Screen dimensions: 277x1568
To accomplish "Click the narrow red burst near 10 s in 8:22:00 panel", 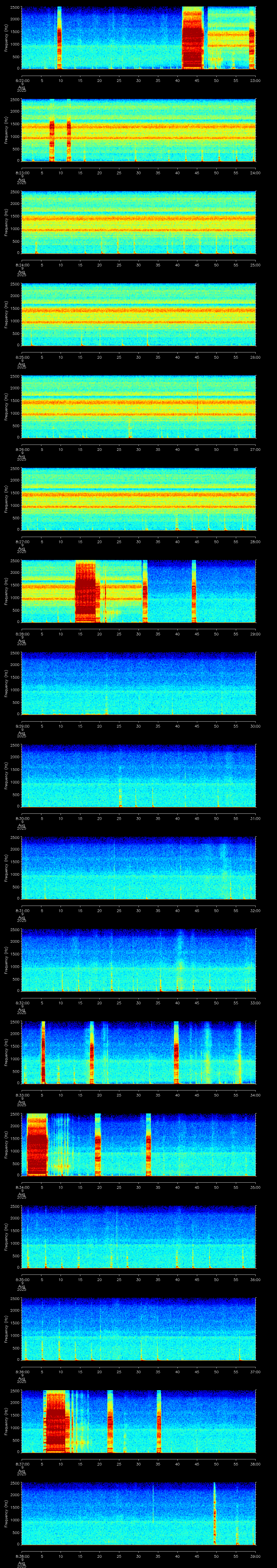I will (x=59, y=38).
